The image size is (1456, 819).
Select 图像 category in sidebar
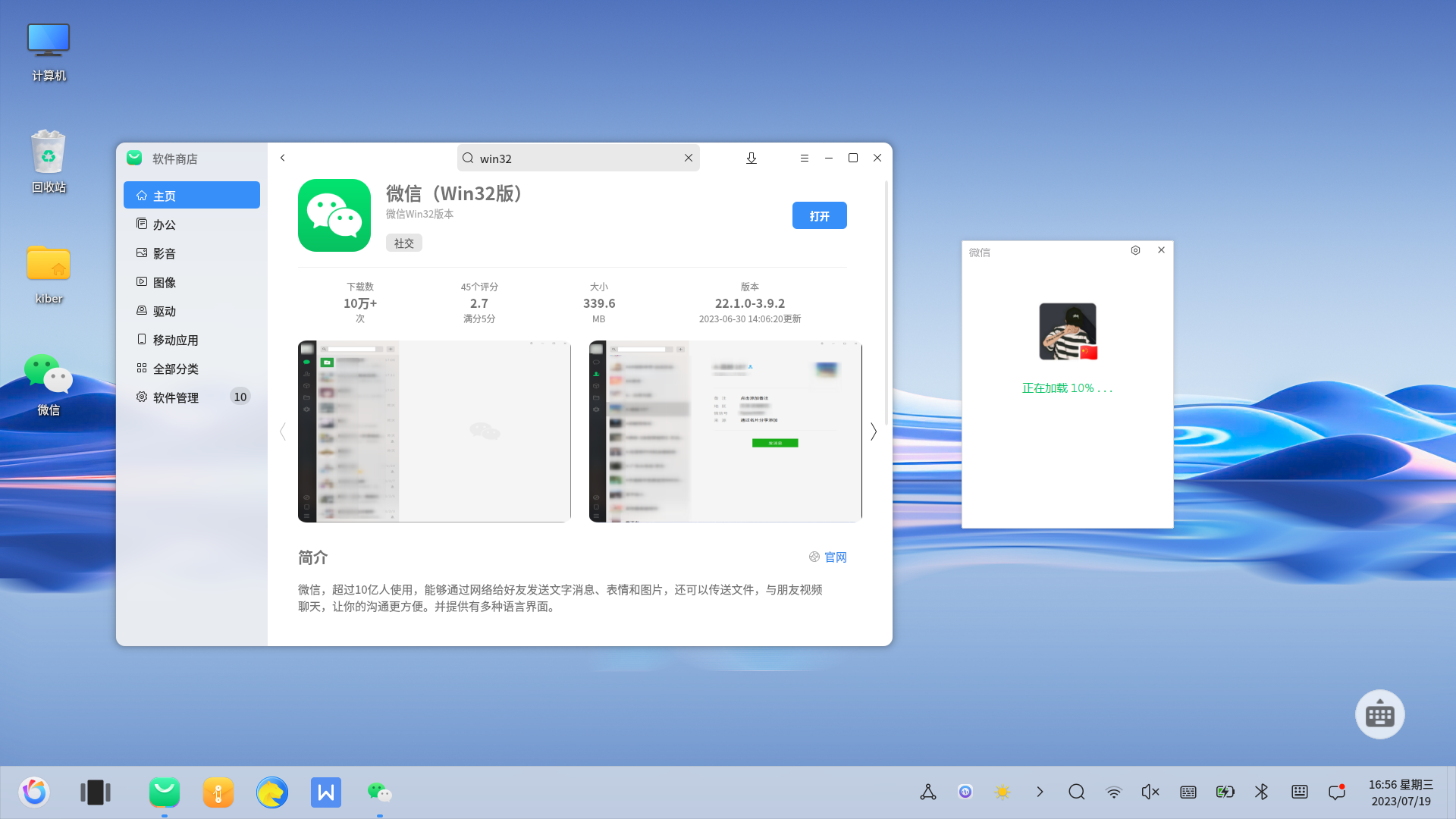click(x=192, y=281)
